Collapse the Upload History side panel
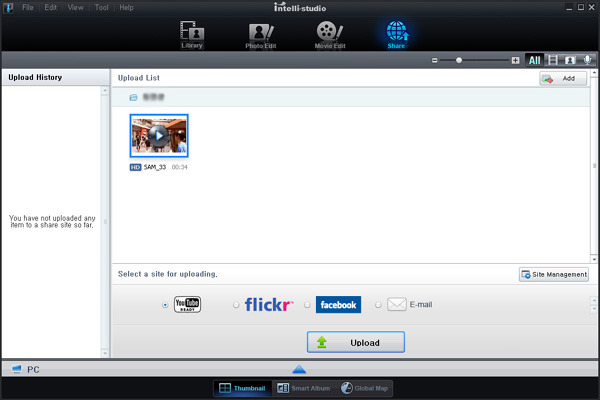The image size is (600, 400). click(x=105, y=221)
